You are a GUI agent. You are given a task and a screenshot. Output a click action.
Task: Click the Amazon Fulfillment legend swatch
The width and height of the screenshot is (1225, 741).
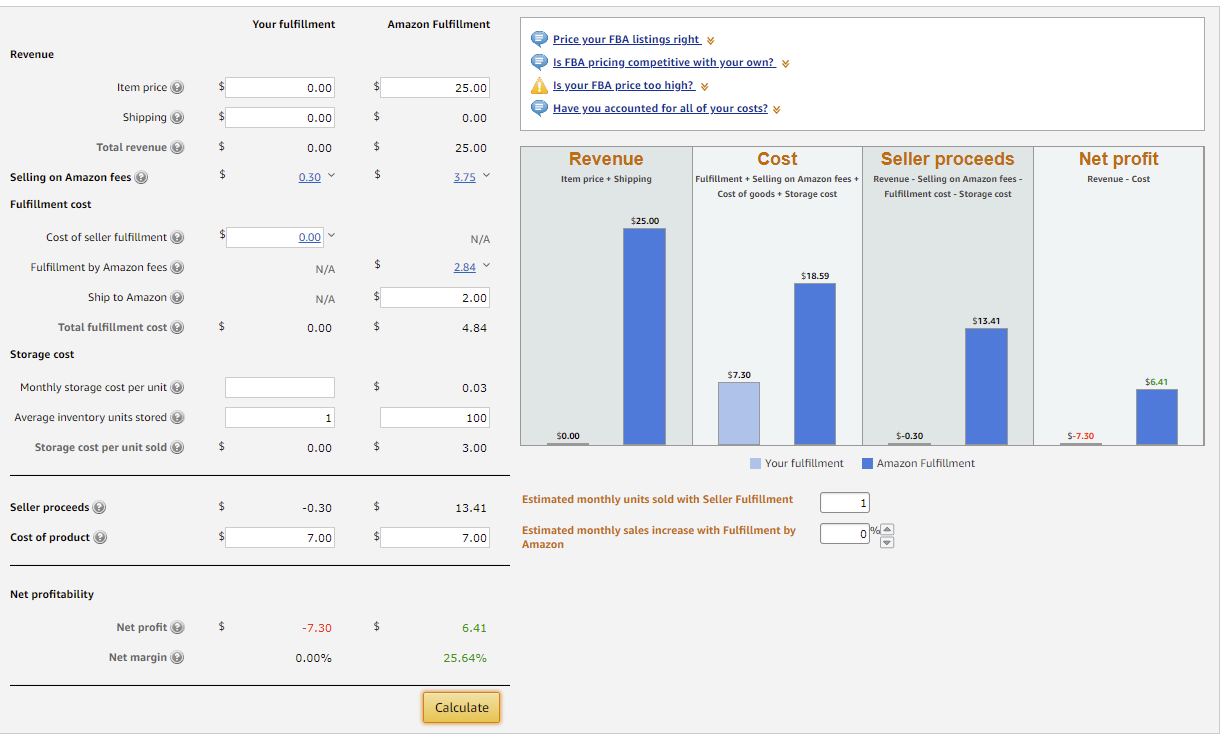click(x=867, y=463)
